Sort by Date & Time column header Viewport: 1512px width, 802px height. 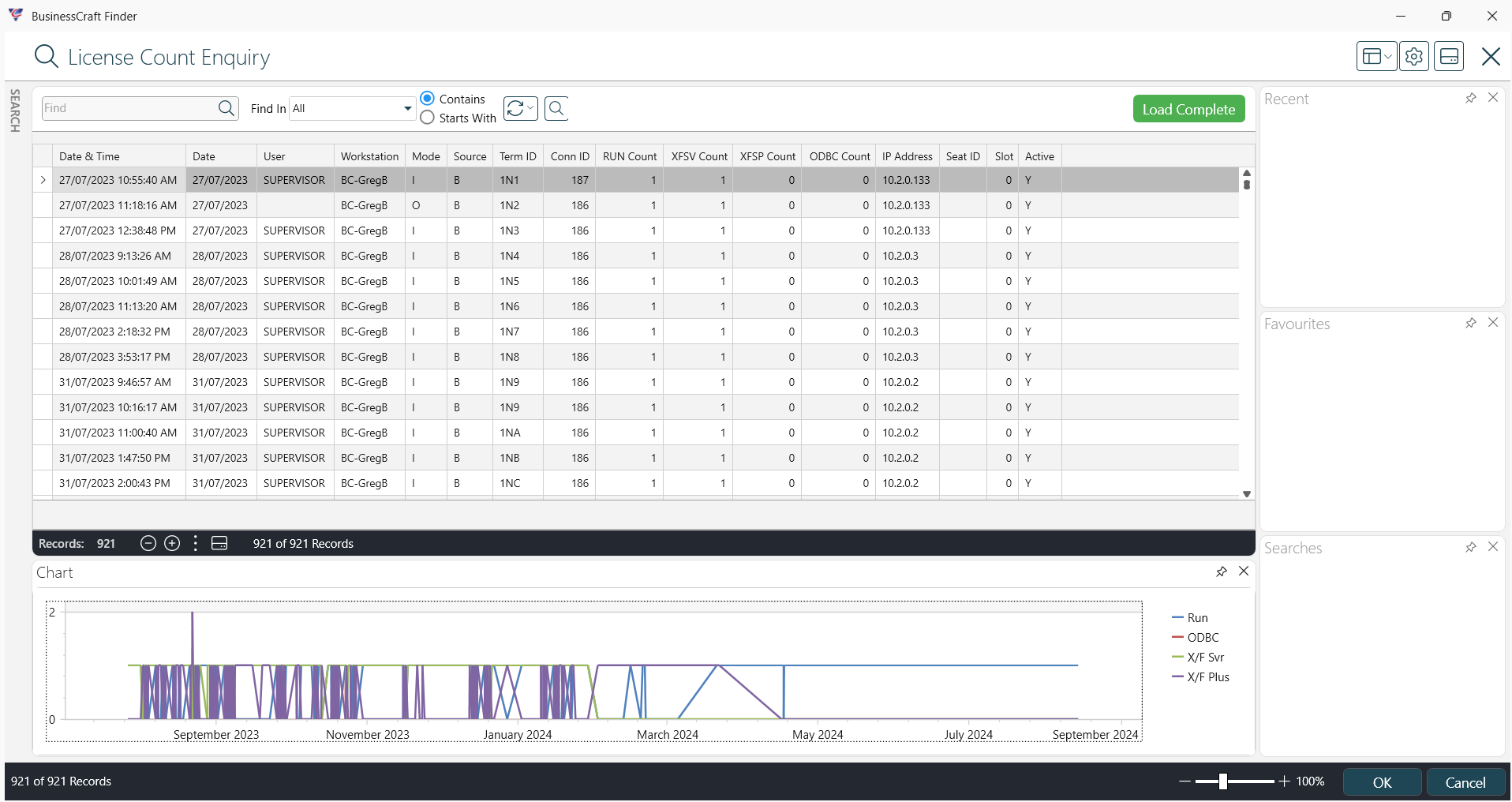tap(119, 156)
